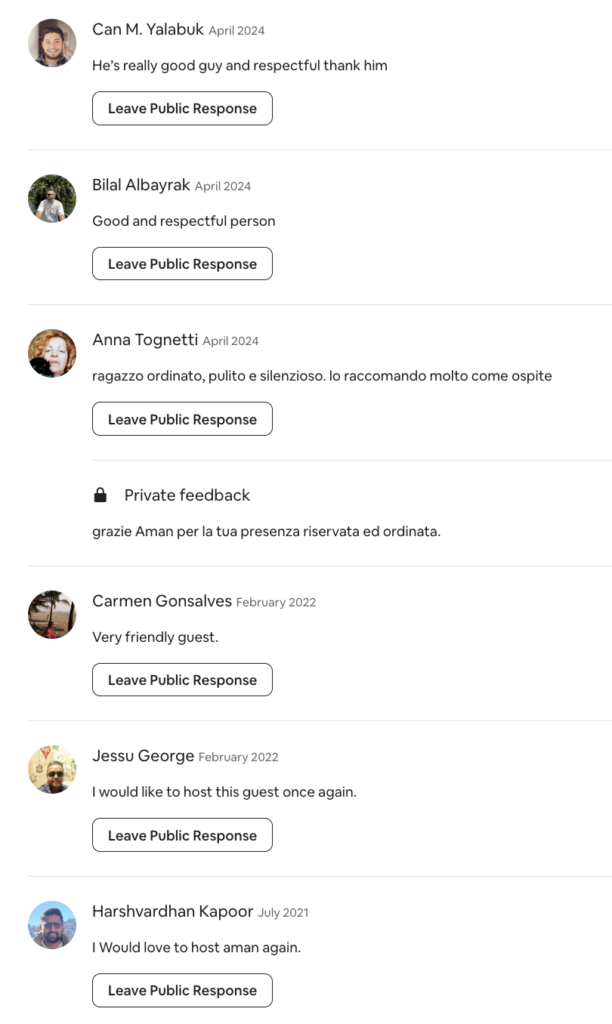
Task: Leave public response to Anna Tognetti
Action: pos(182,419)
